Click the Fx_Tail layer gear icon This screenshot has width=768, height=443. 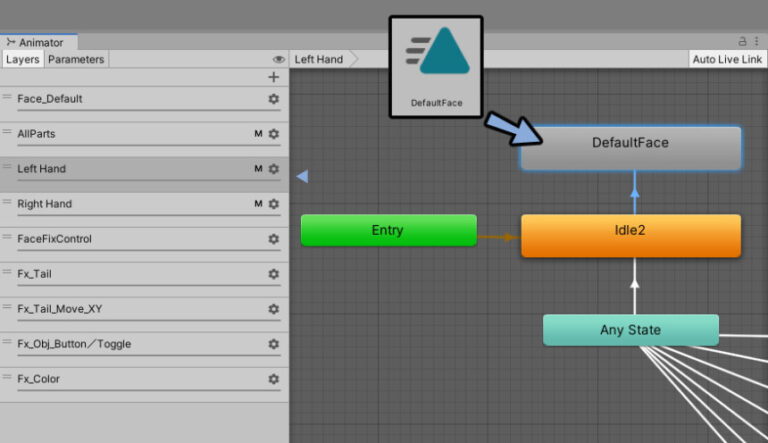pyautogui.click(x=273, y=274)
